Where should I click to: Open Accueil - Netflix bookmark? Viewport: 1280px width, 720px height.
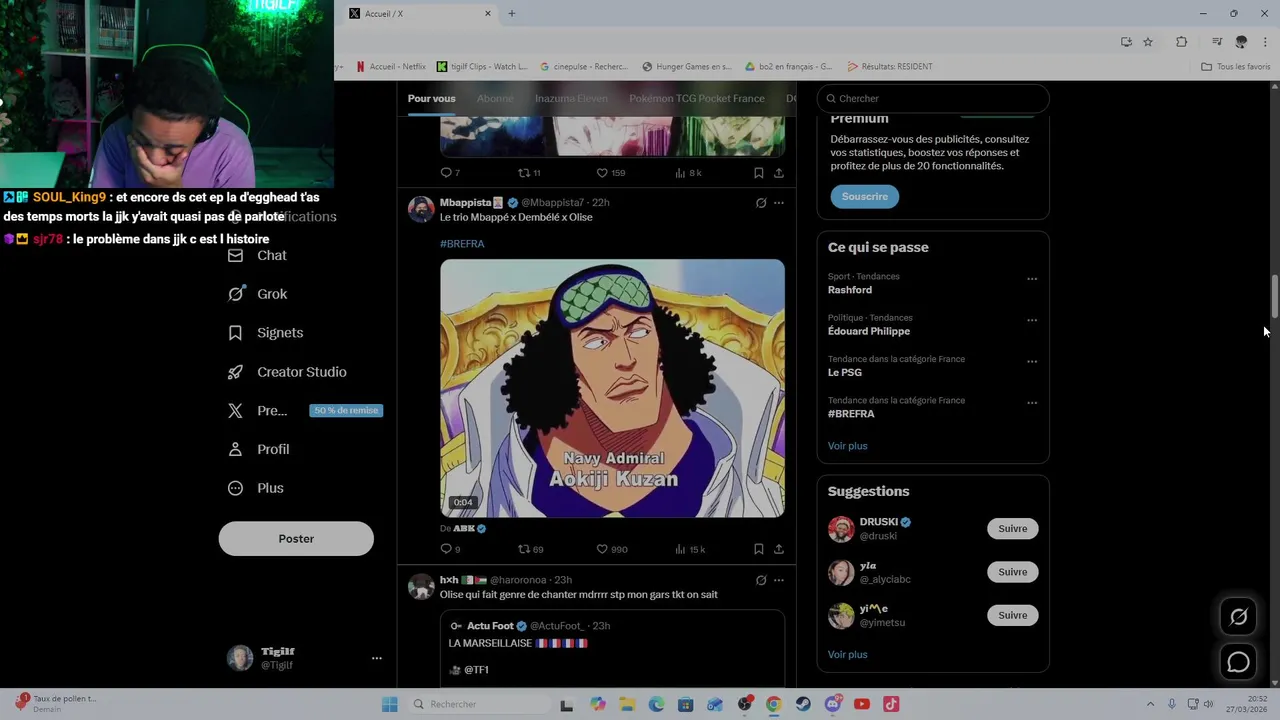pyautogui.click(x=391, y=67)
